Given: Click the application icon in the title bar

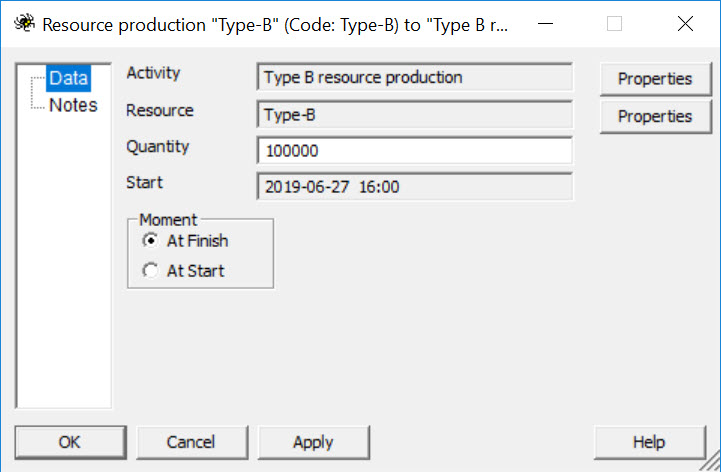Looking at the screenshot, I should (x=21, y=24).
